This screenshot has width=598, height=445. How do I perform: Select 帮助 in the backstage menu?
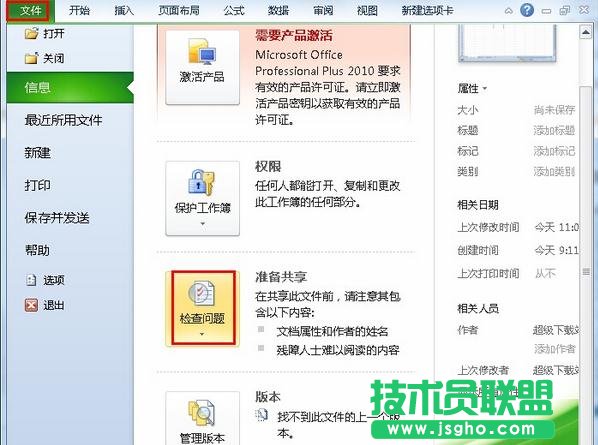coord(37,251)
